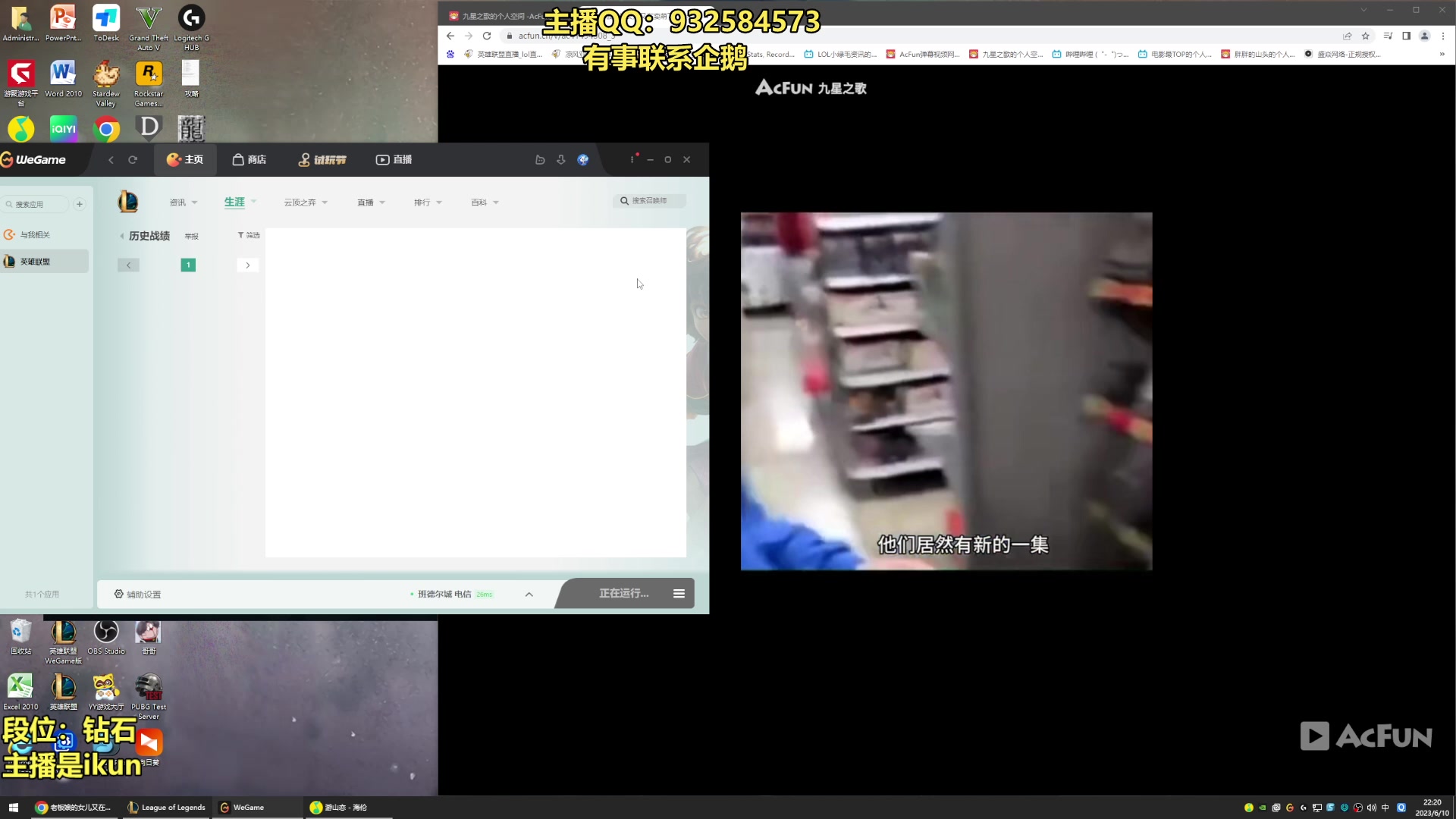This screenshot has height=819, width=1456.
Task: Open the 英雄联盟直播 bookmark
Action: tap(504, 55)
